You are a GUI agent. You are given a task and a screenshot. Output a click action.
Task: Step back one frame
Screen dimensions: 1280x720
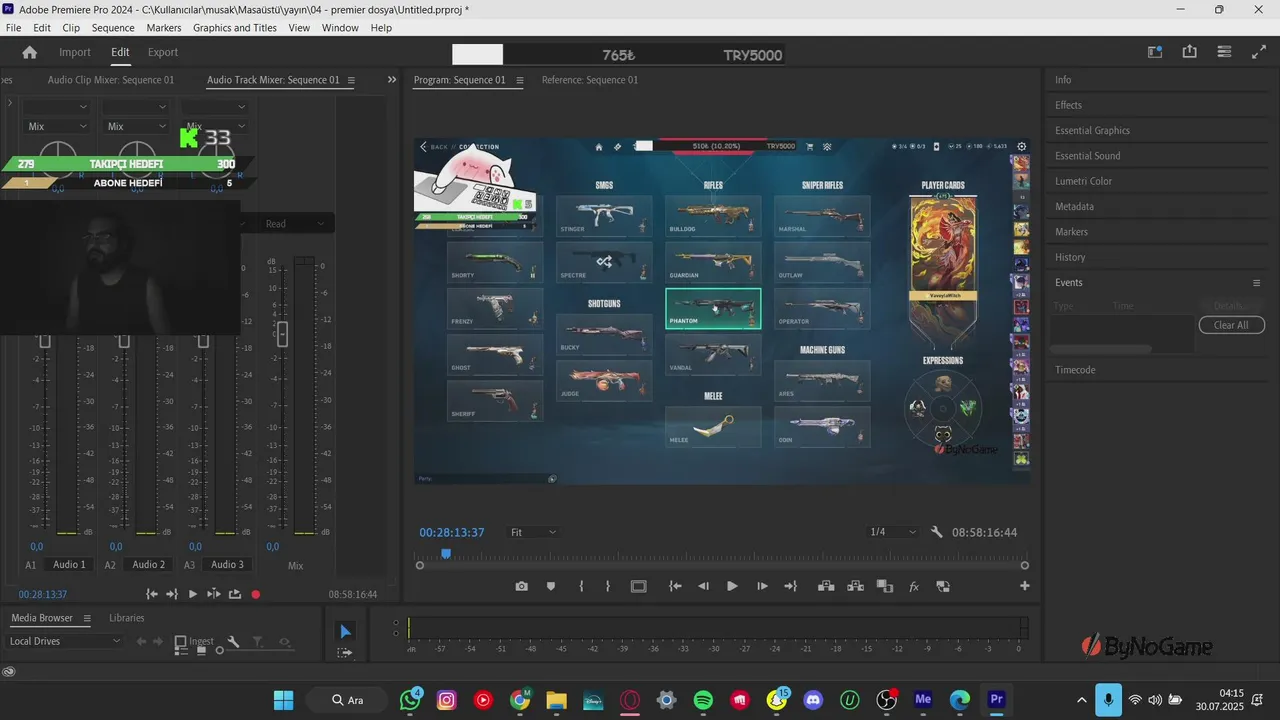(x=704, y=587)
